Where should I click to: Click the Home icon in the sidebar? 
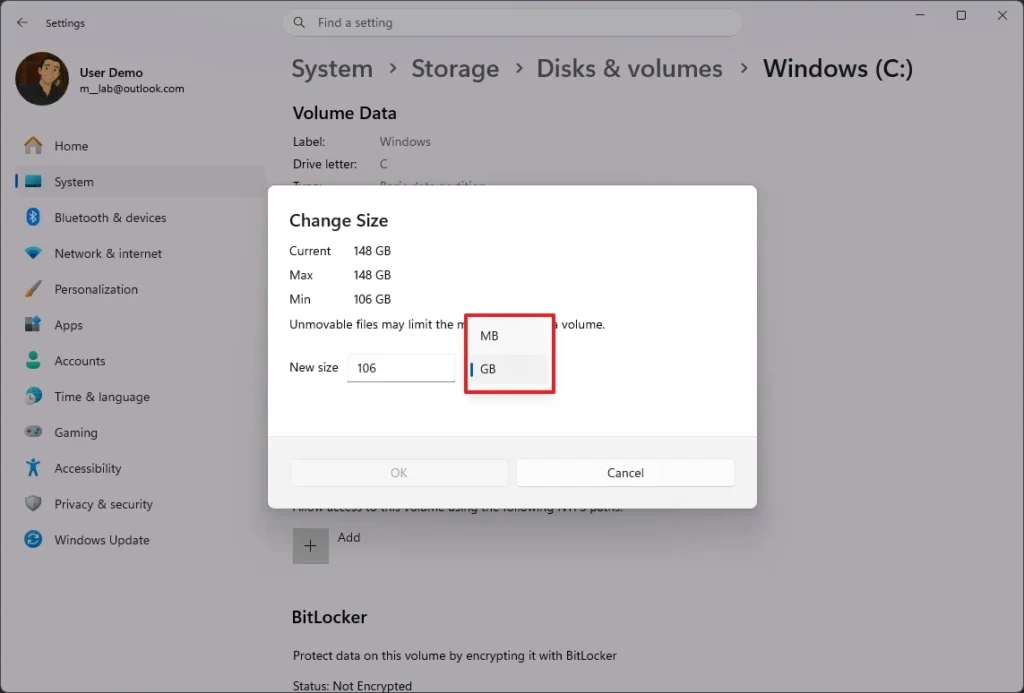33,145
